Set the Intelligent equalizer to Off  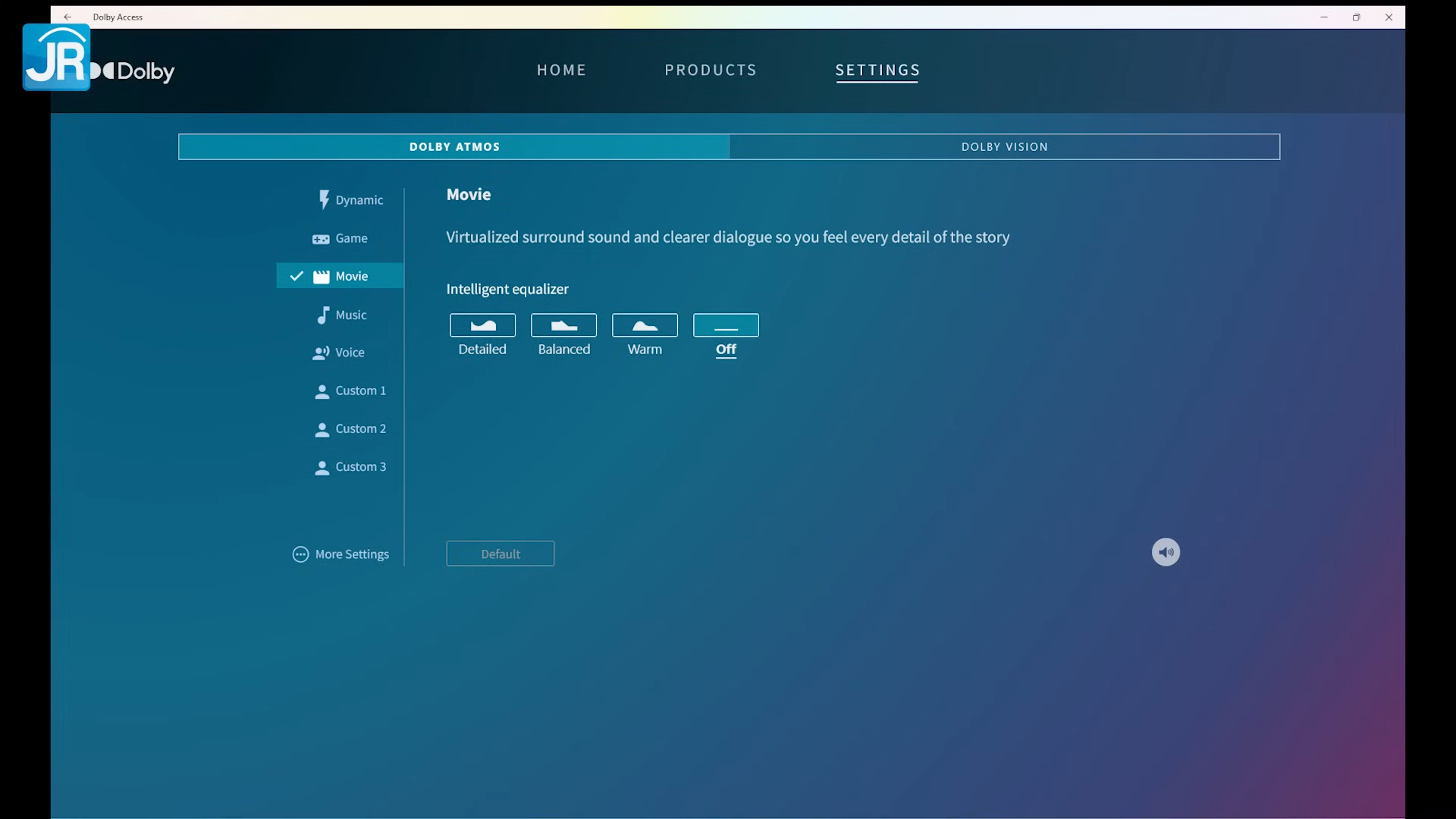click(x=726, y=325)
